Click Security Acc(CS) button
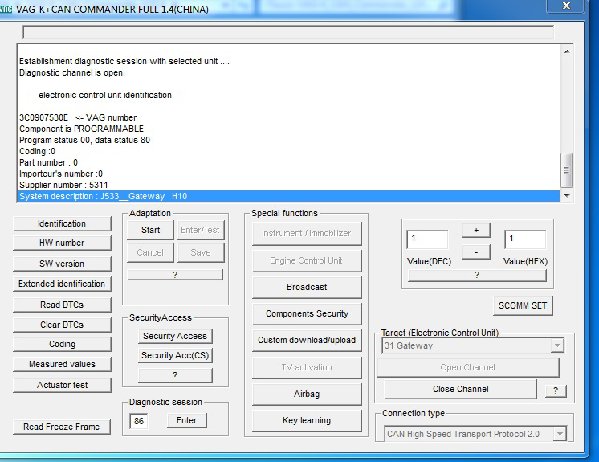 click(175, 355)
